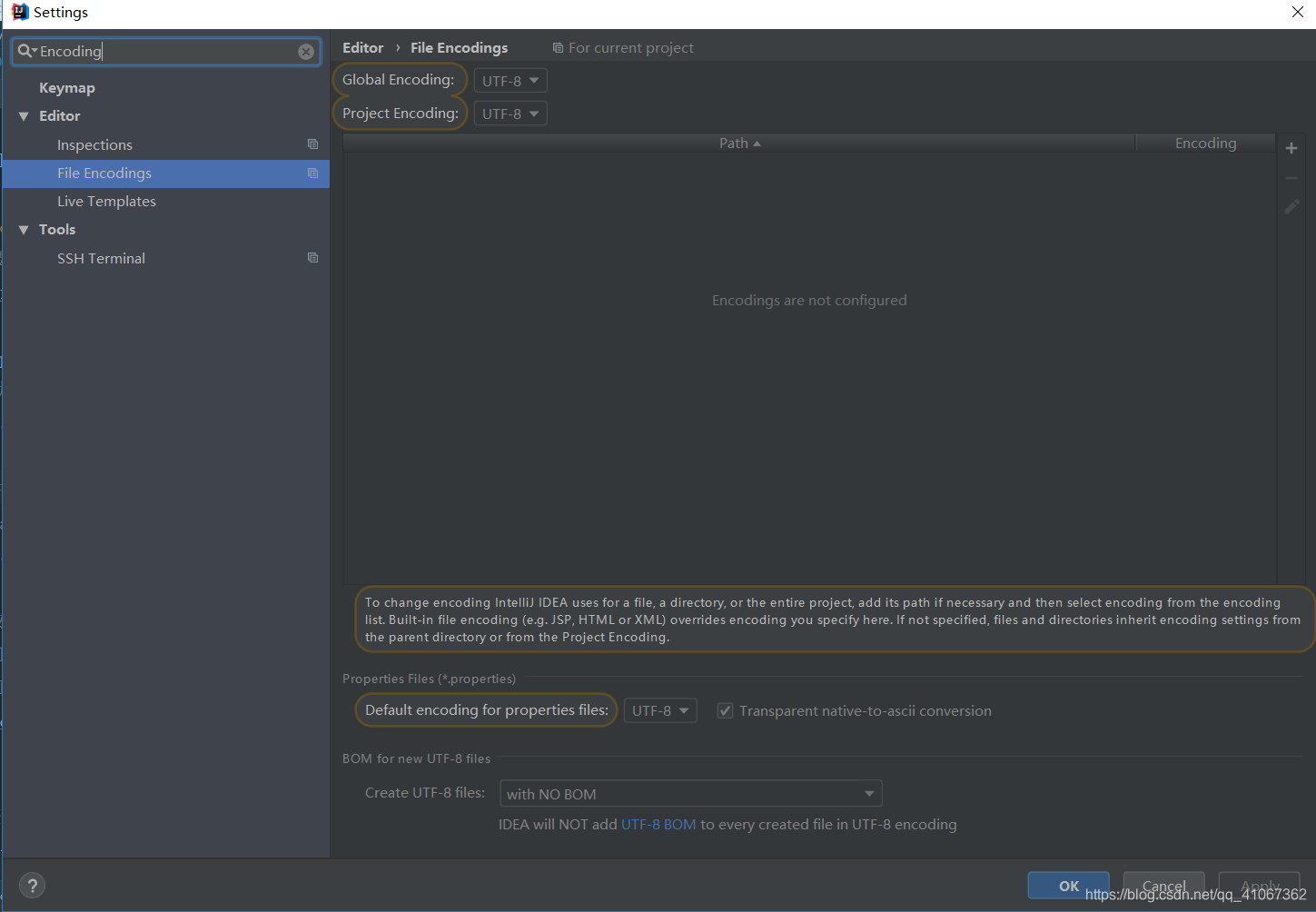Screen dimensions: 1316x912
Task: Add a path with the plus icon
Action: tap(1291, 148)
